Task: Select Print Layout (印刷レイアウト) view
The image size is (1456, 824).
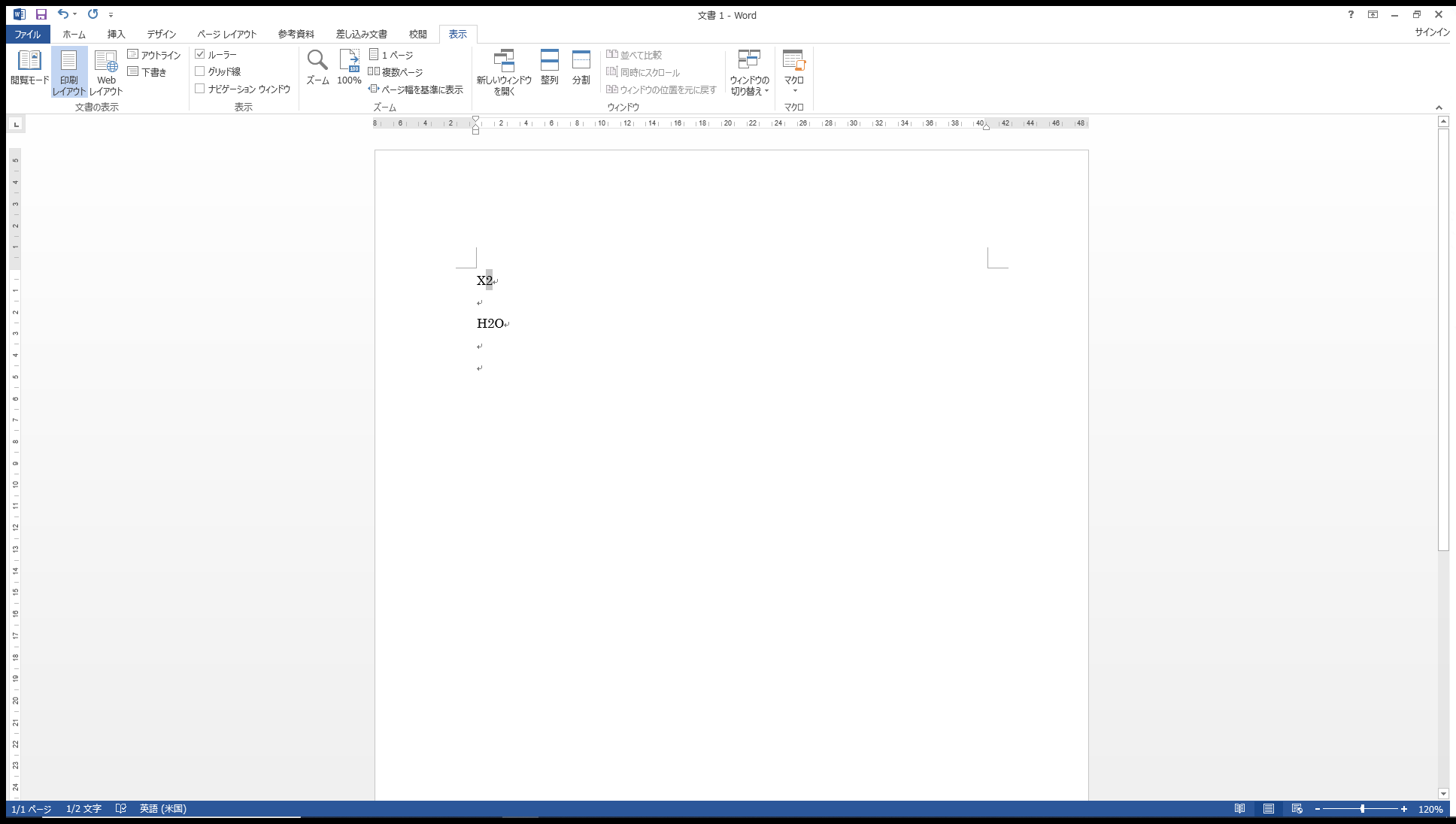Action: (69, 72)
